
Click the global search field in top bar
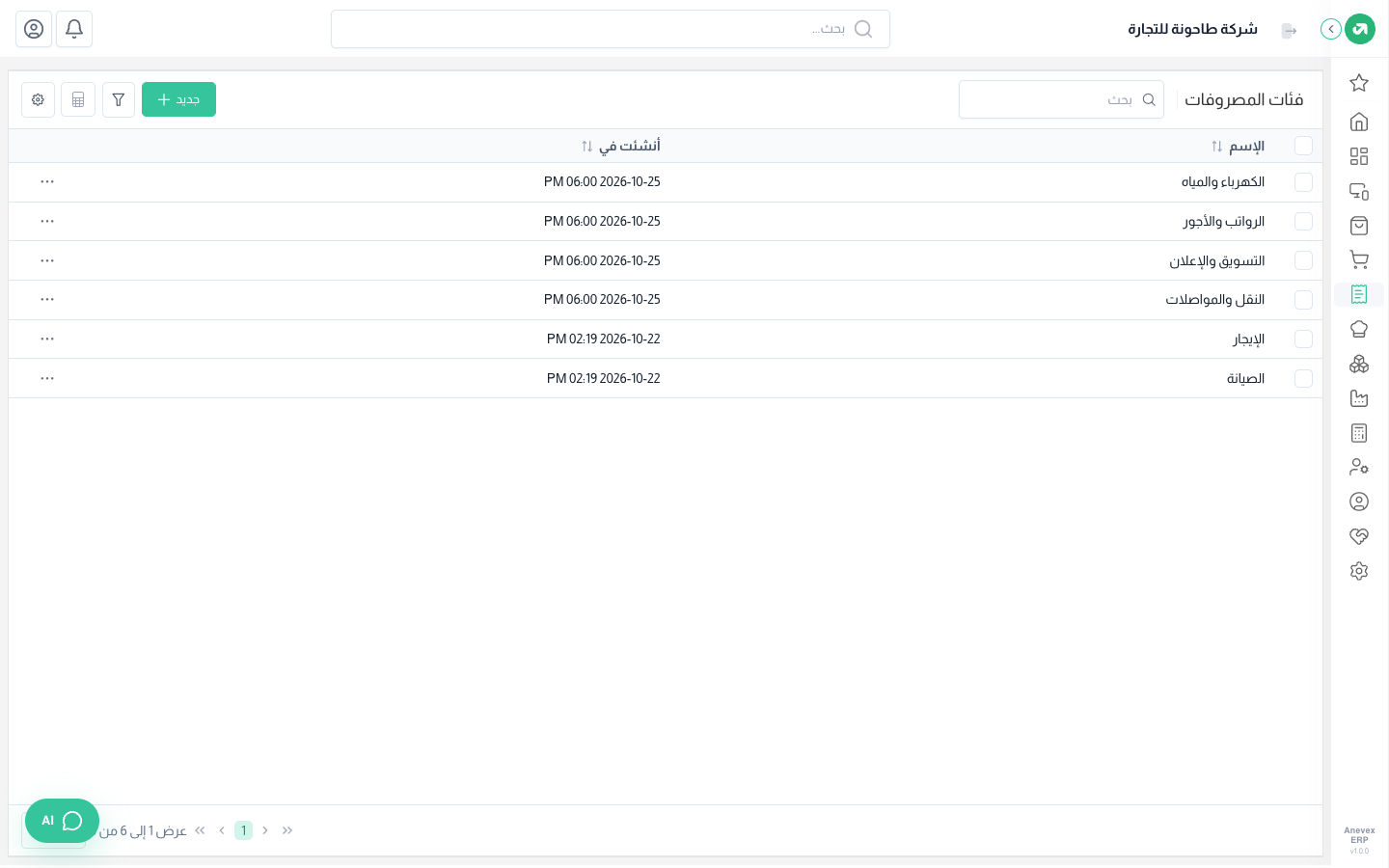coord(611,29)
